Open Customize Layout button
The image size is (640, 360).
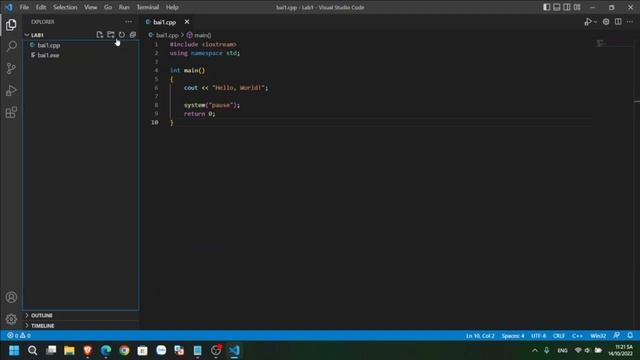coord(577,7)
